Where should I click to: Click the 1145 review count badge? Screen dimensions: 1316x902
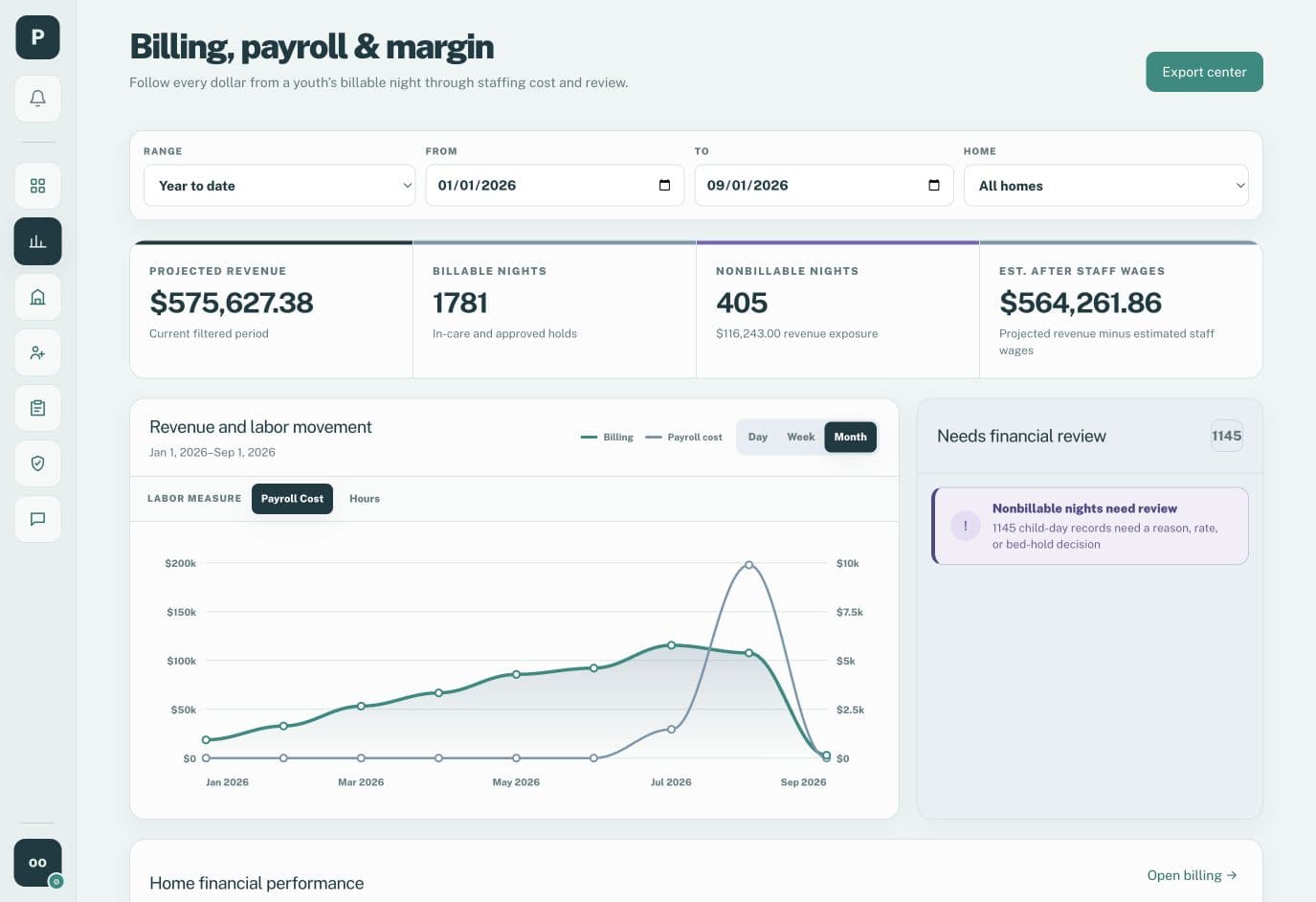[1226, 436]
